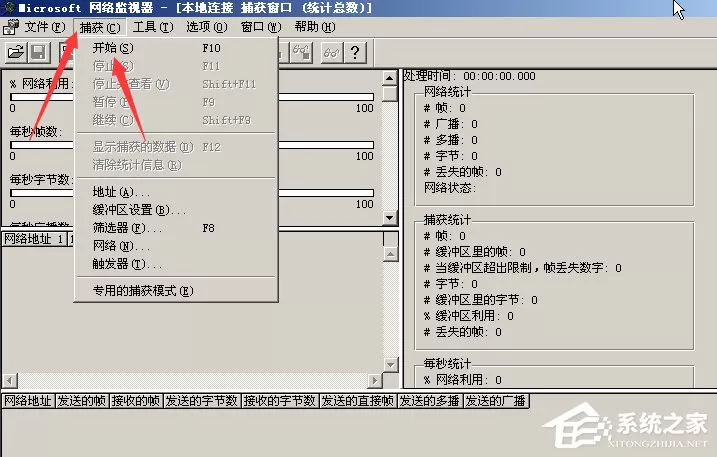Click the open folder toolbar icon
The height and width of the screenshot is (457, 717).
[x=16, y=52]
